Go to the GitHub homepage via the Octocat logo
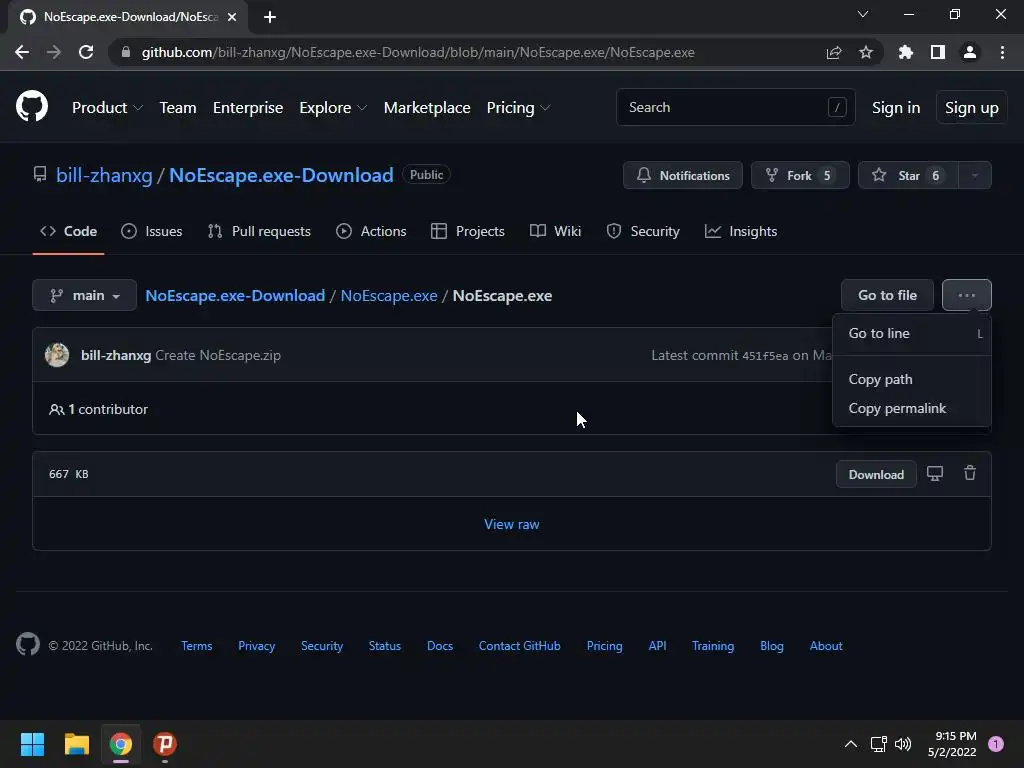The image size is (1024, 768). [x=31, y=106]
